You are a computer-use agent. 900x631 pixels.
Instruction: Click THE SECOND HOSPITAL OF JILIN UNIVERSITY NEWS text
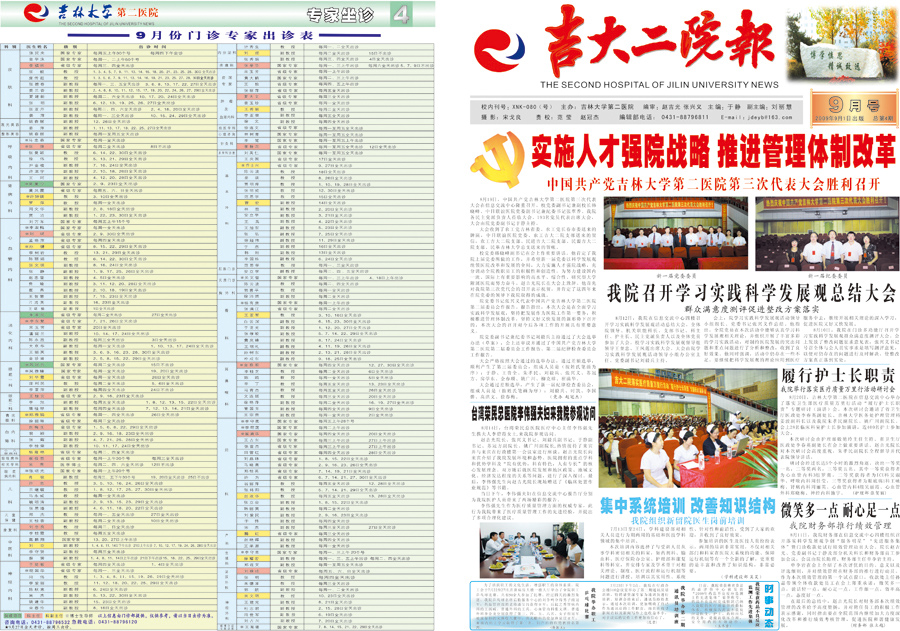pos(660,85)
